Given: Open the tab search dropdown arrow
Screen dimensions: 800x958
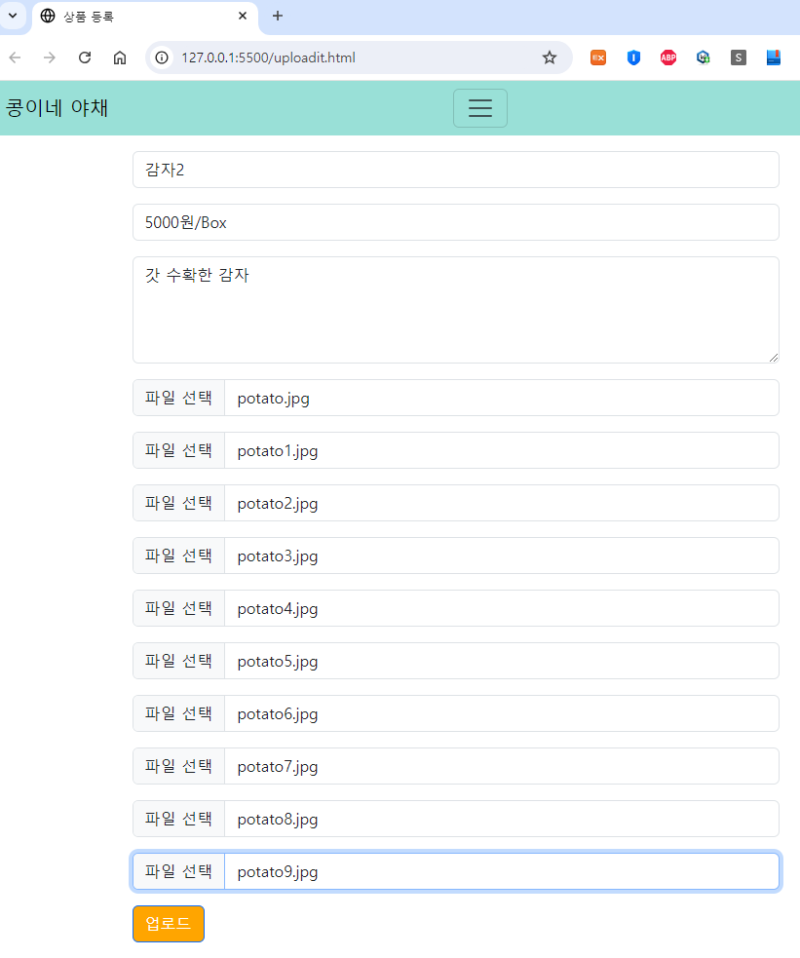Looking at the screenshot, I should (13, 16).
